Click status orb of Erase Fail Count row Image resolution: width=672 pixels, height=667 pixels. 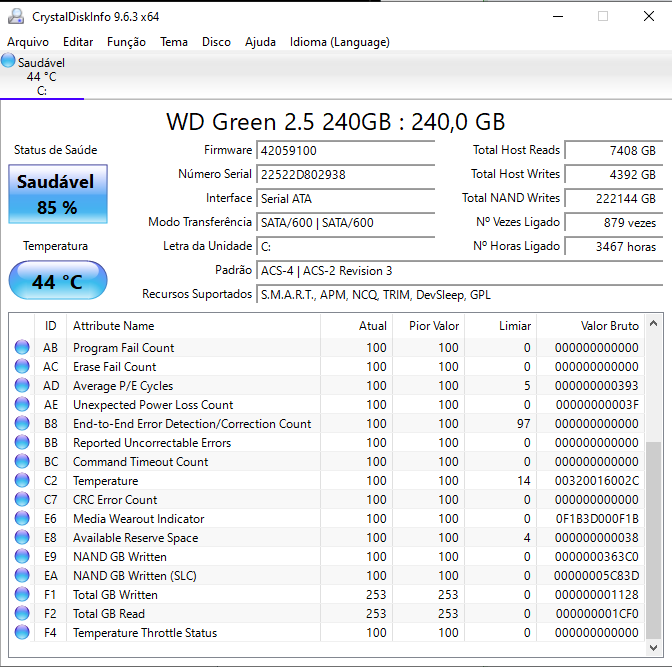tap(22, 366)
